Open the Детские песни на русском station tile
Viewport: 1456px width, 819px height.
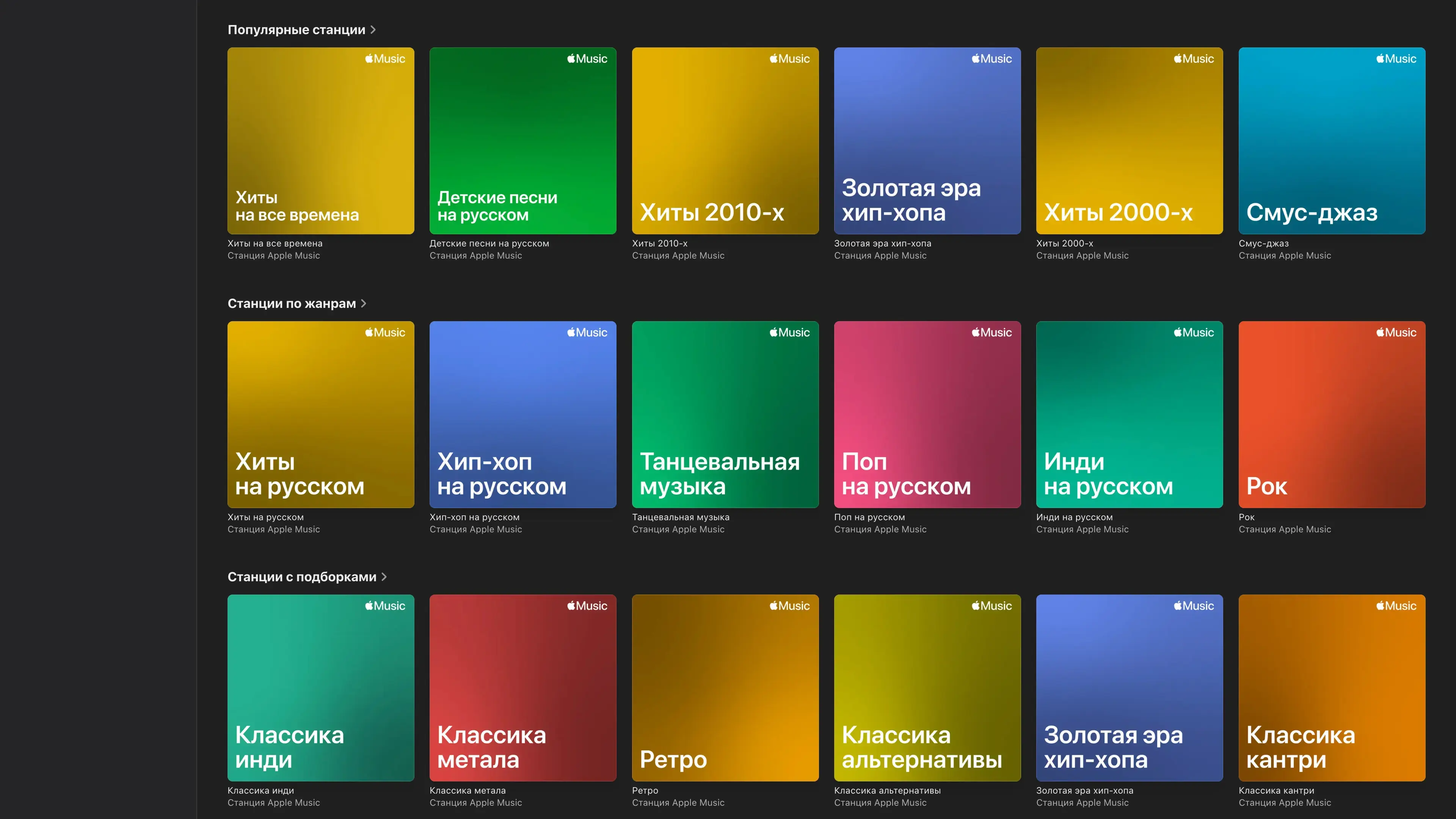tap(522, 141)
